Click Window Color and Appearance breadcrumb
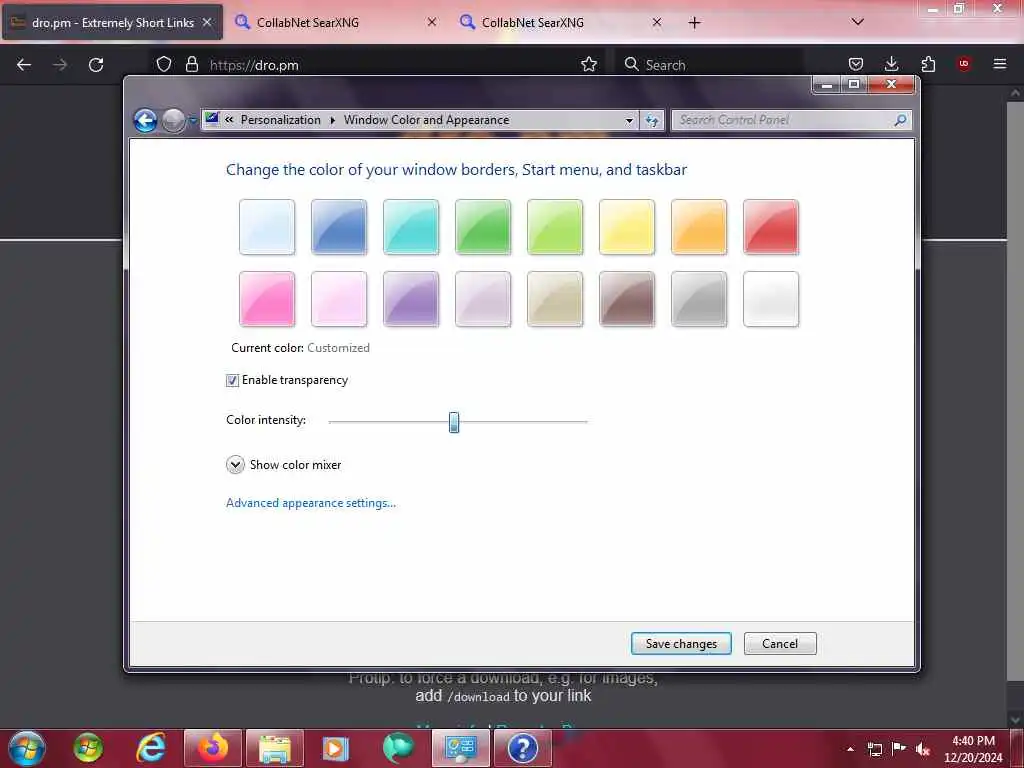The height and width of the screenshot is (768, 1024). point(426,120)
